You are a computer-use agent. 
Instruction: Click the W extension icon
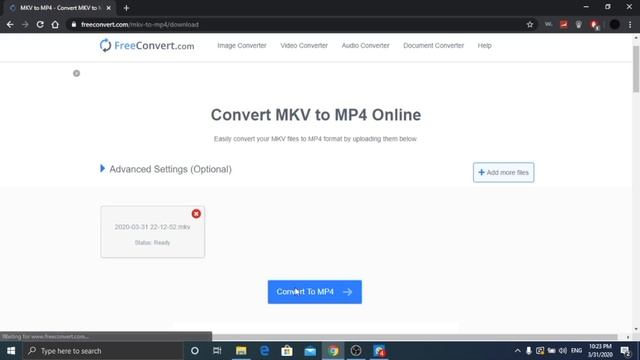tap(549, 24)
